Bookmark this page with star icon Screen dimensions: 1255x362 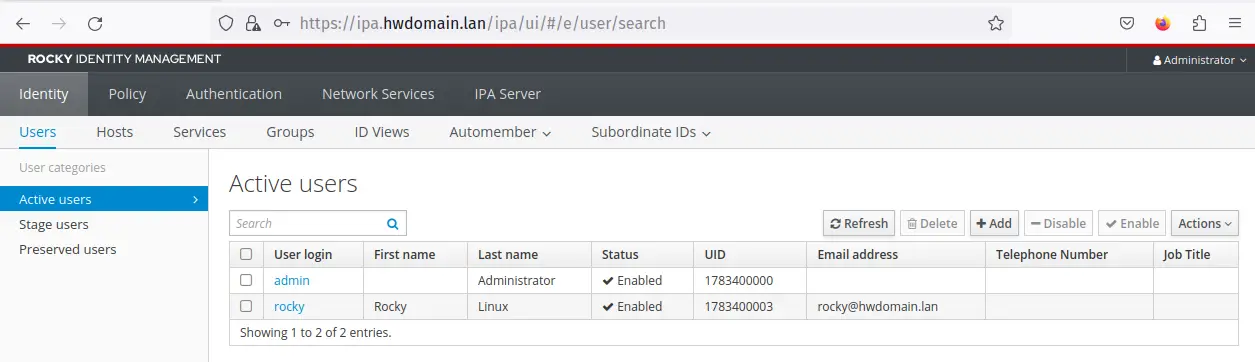995,23
